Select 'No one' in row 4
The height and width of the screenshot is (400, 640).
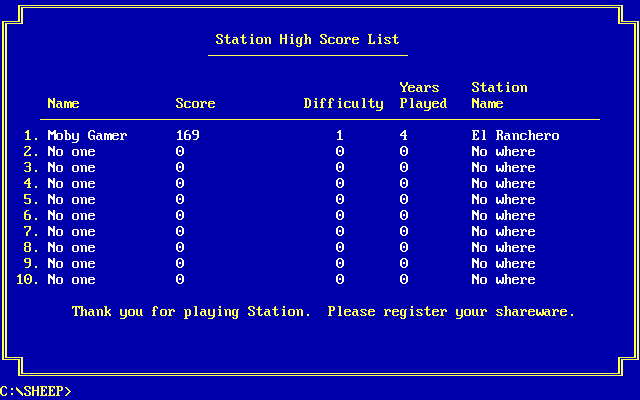(71, 183)
